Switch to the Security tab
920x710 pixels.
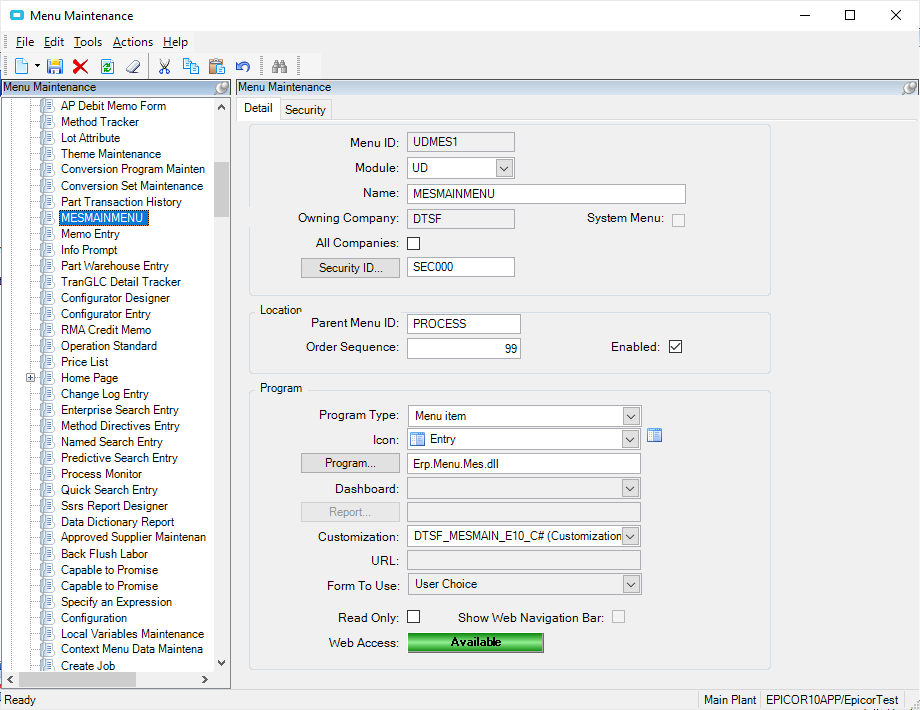[x=305, y=110]
